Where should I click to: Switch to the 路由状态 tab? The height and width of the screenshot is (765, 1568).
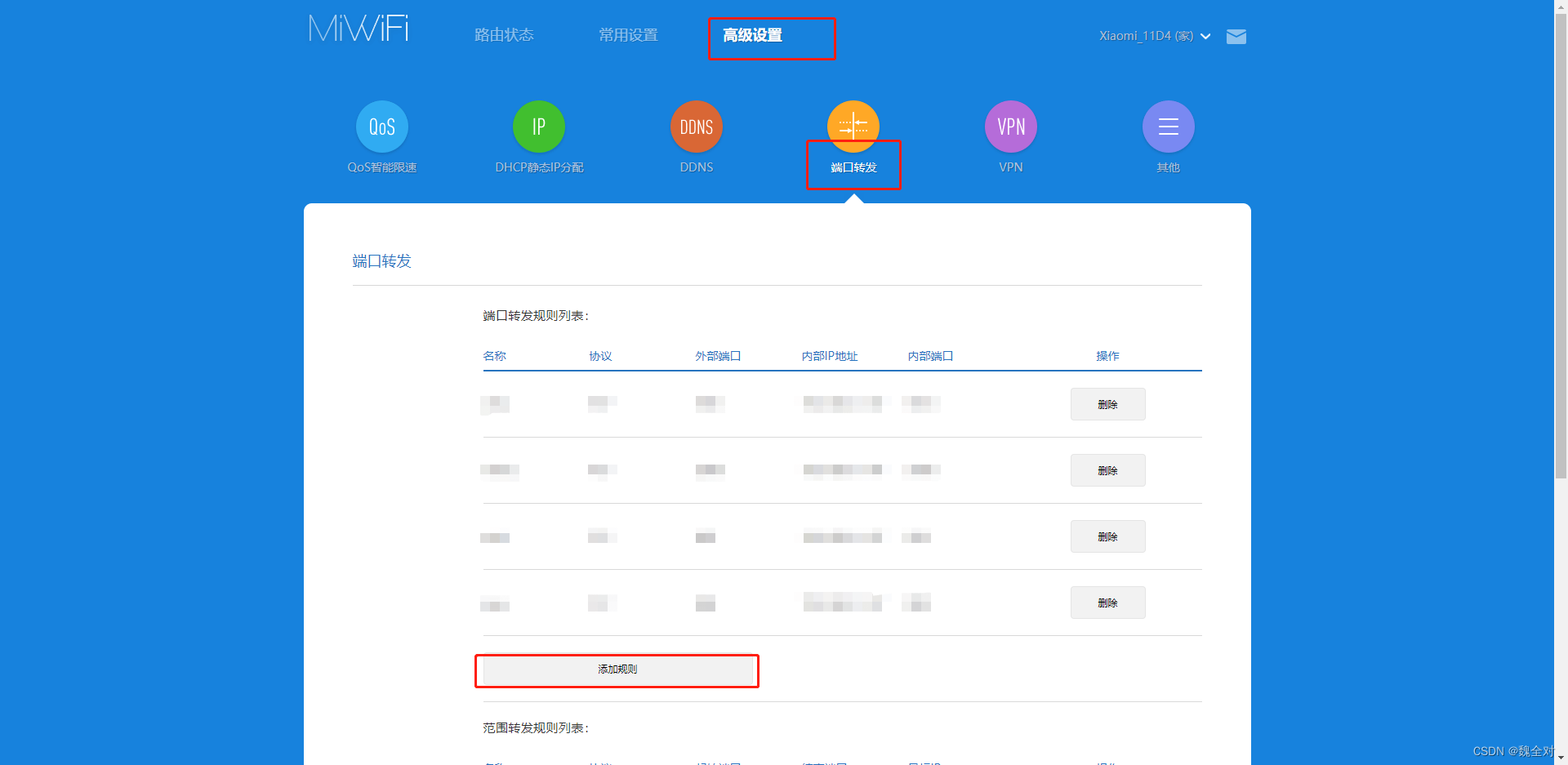tap(504, 35)
